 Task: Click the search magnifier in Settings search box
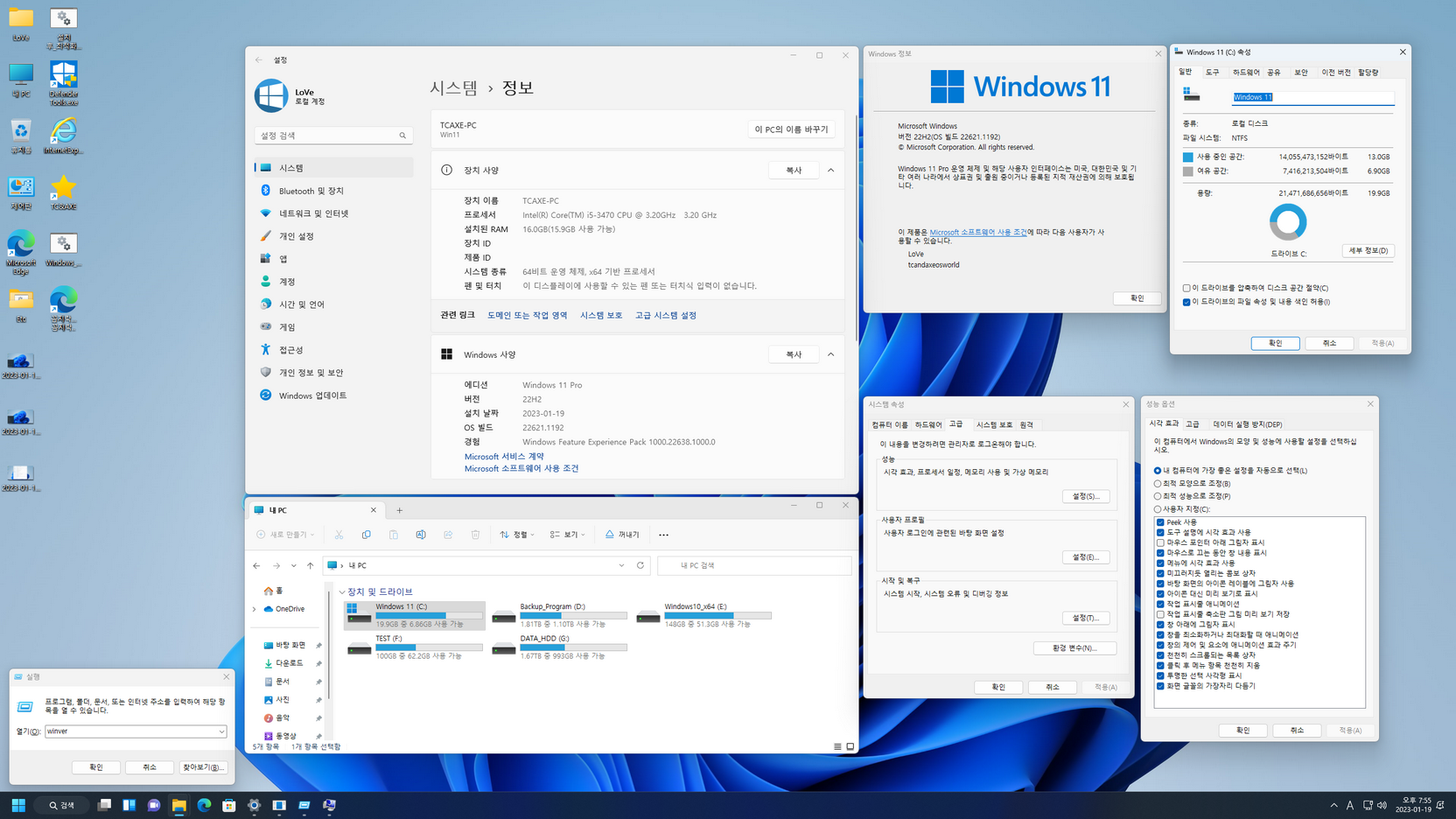click(x=402, y=136)
